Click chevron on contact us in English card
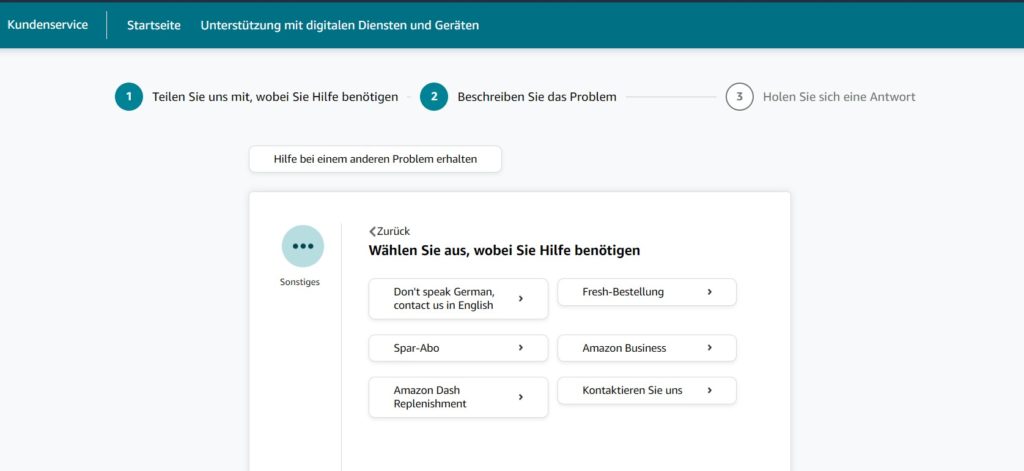 (520, 299)
